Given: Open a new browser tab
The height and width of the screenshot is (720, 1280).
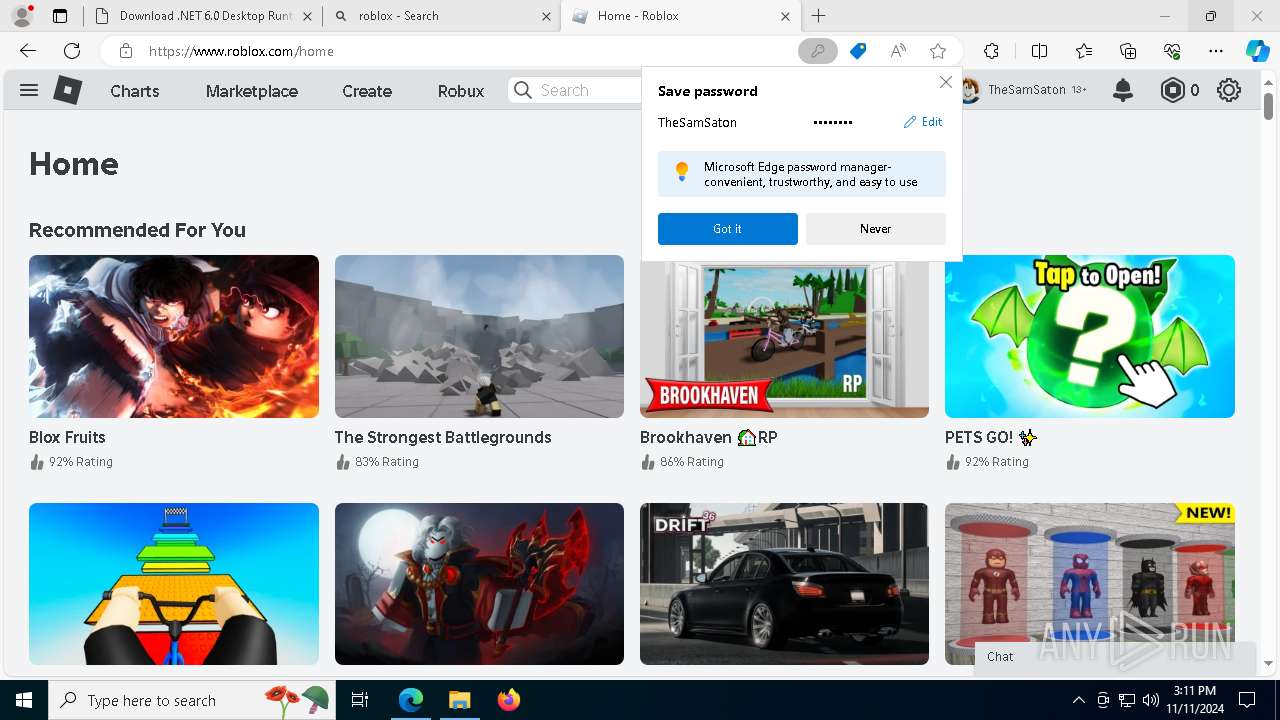Looking at the screenshot, I should (x=819, y=16).
